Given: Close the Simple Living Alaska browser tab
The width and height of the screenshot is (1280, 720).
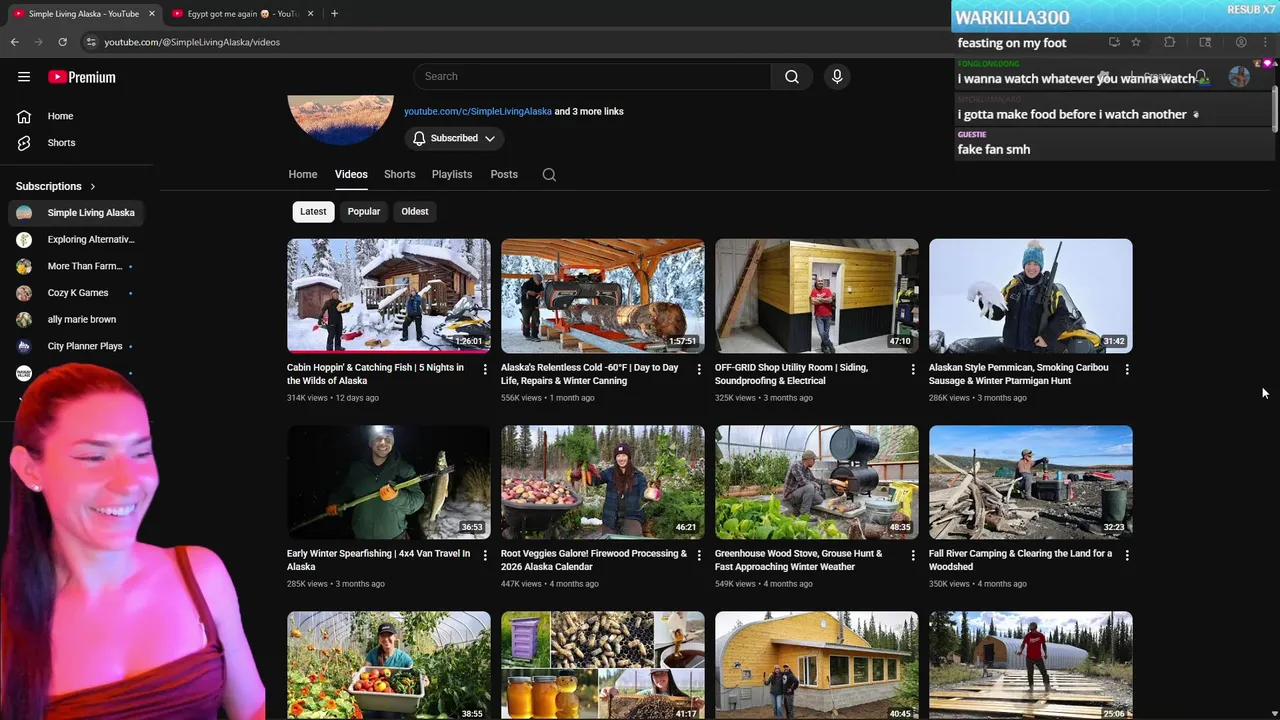Looking at the screenshot, I should point(152,14).
